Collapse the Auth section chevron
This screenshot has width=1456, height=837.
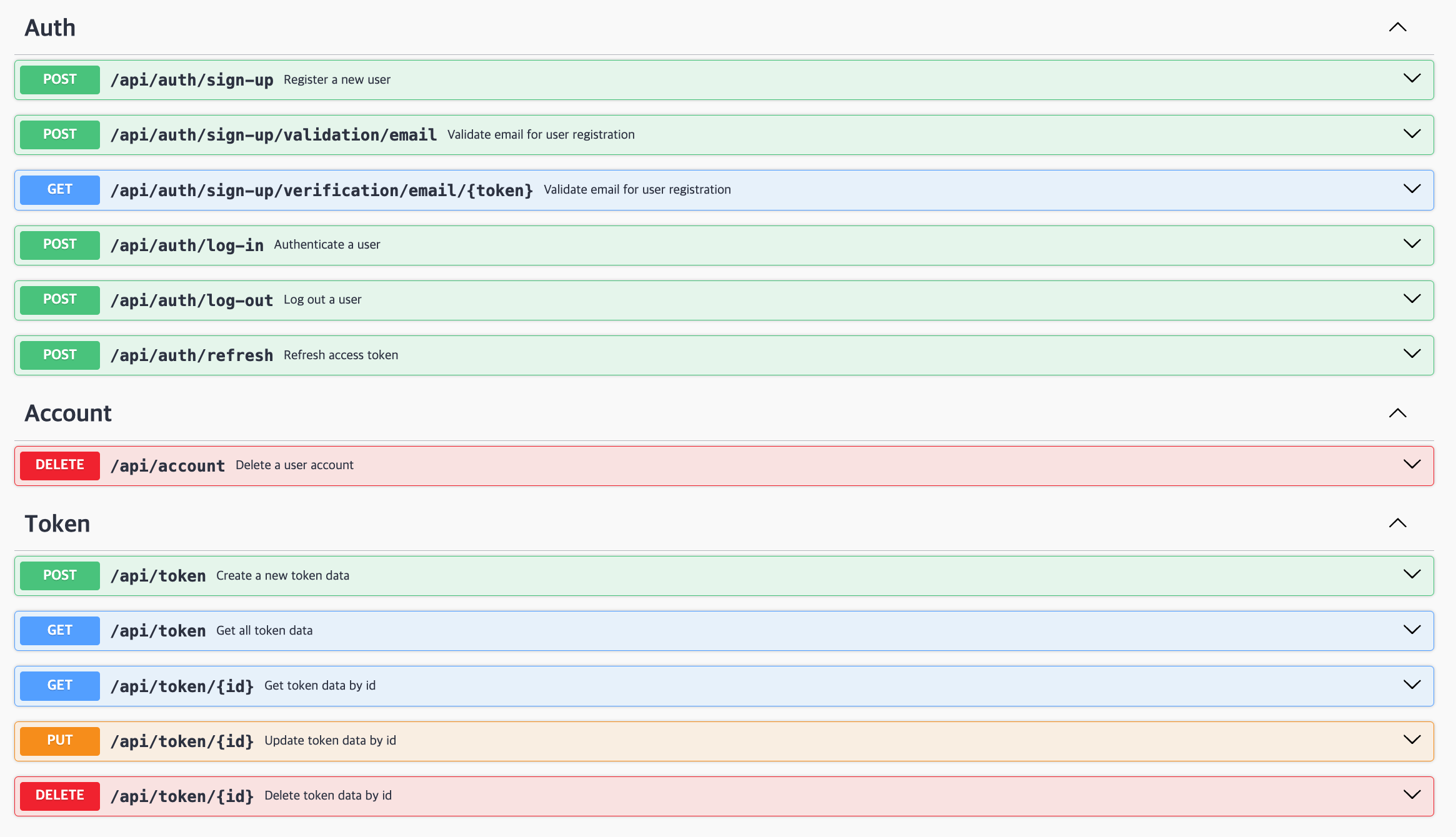click(x=1397, y=27)
